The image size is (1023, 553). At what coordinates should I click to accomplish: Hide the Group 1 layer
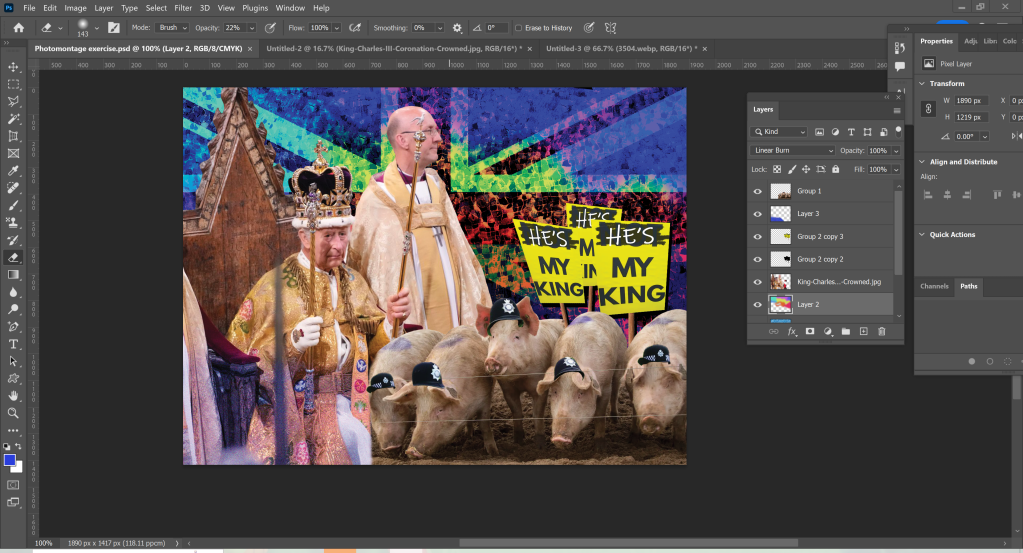coord(757,191)
